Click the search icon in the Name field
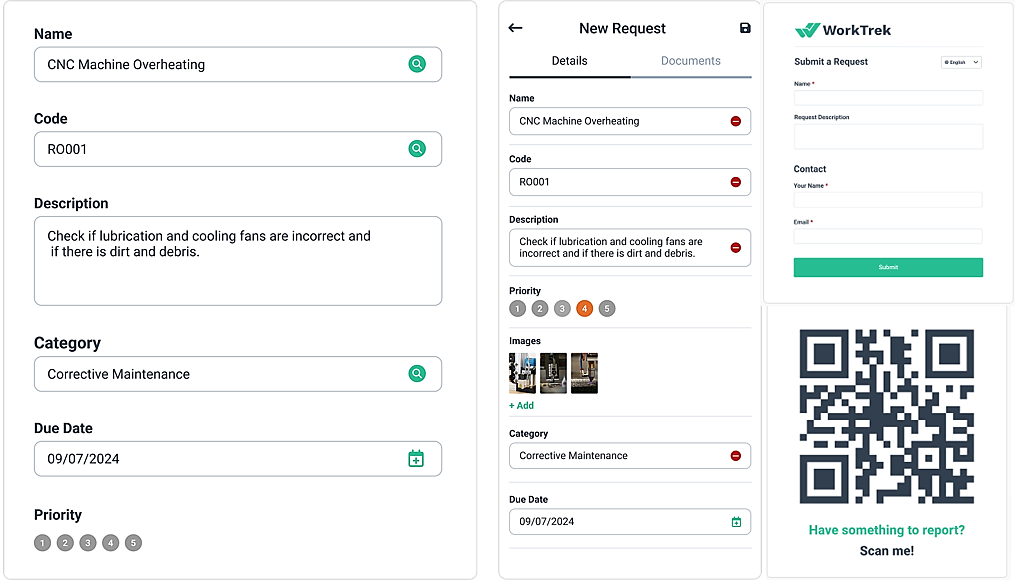 [x=417, y=64]
